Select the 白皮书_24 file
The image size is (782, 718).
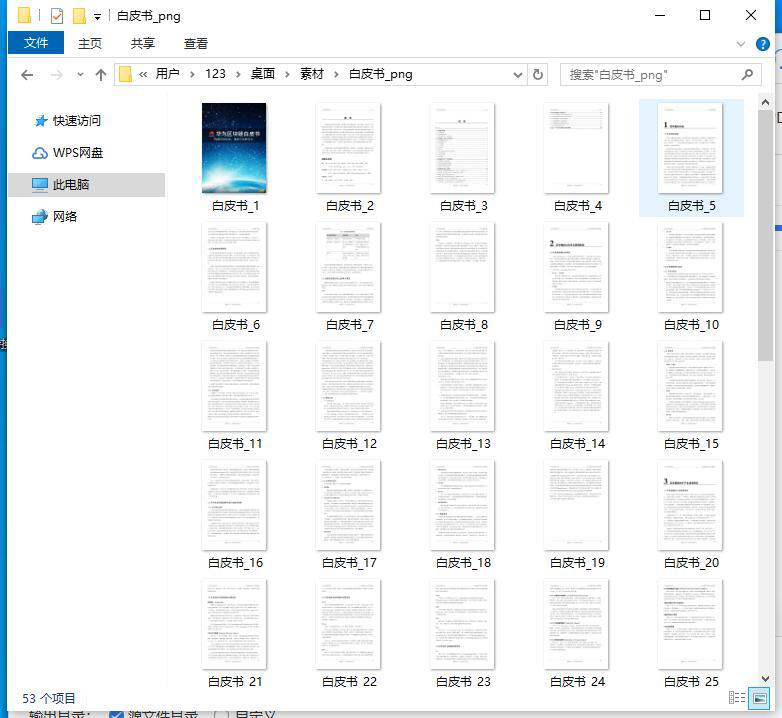pyautogui.click(x=577, y=633)
